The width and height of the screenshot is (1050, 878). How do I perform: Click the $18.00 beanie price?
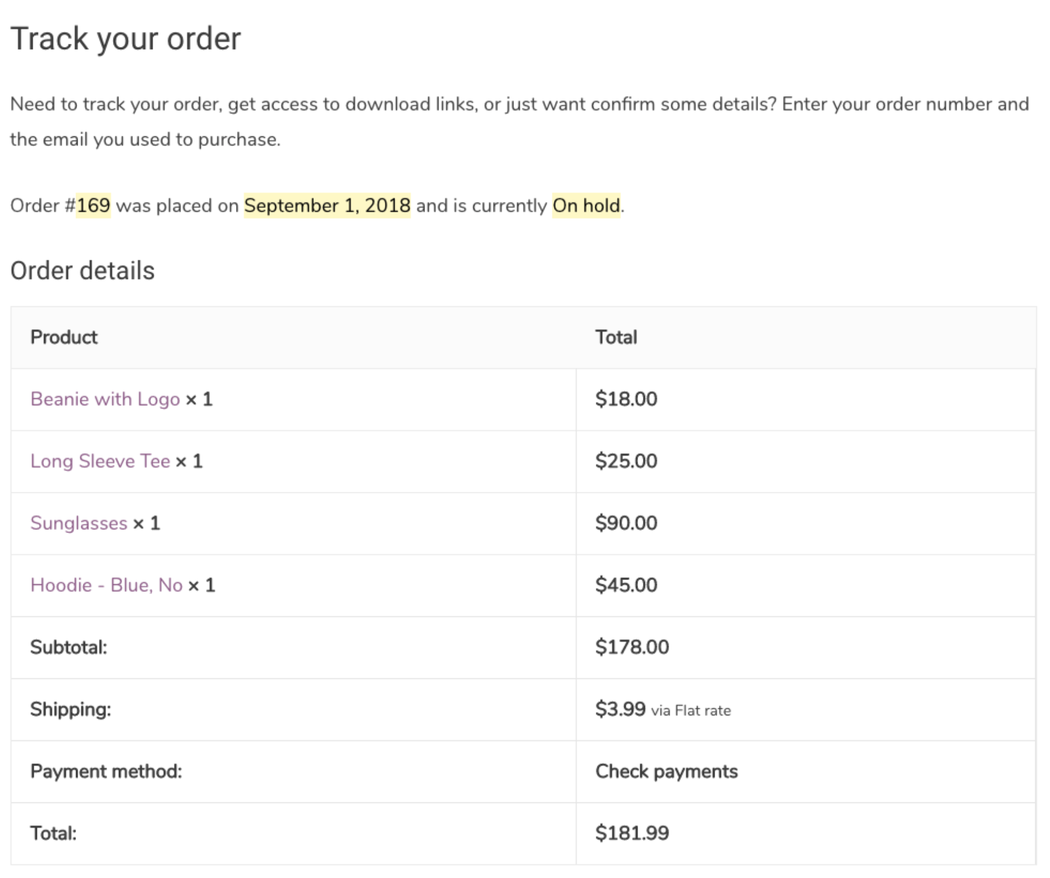[x=626, y=399]
